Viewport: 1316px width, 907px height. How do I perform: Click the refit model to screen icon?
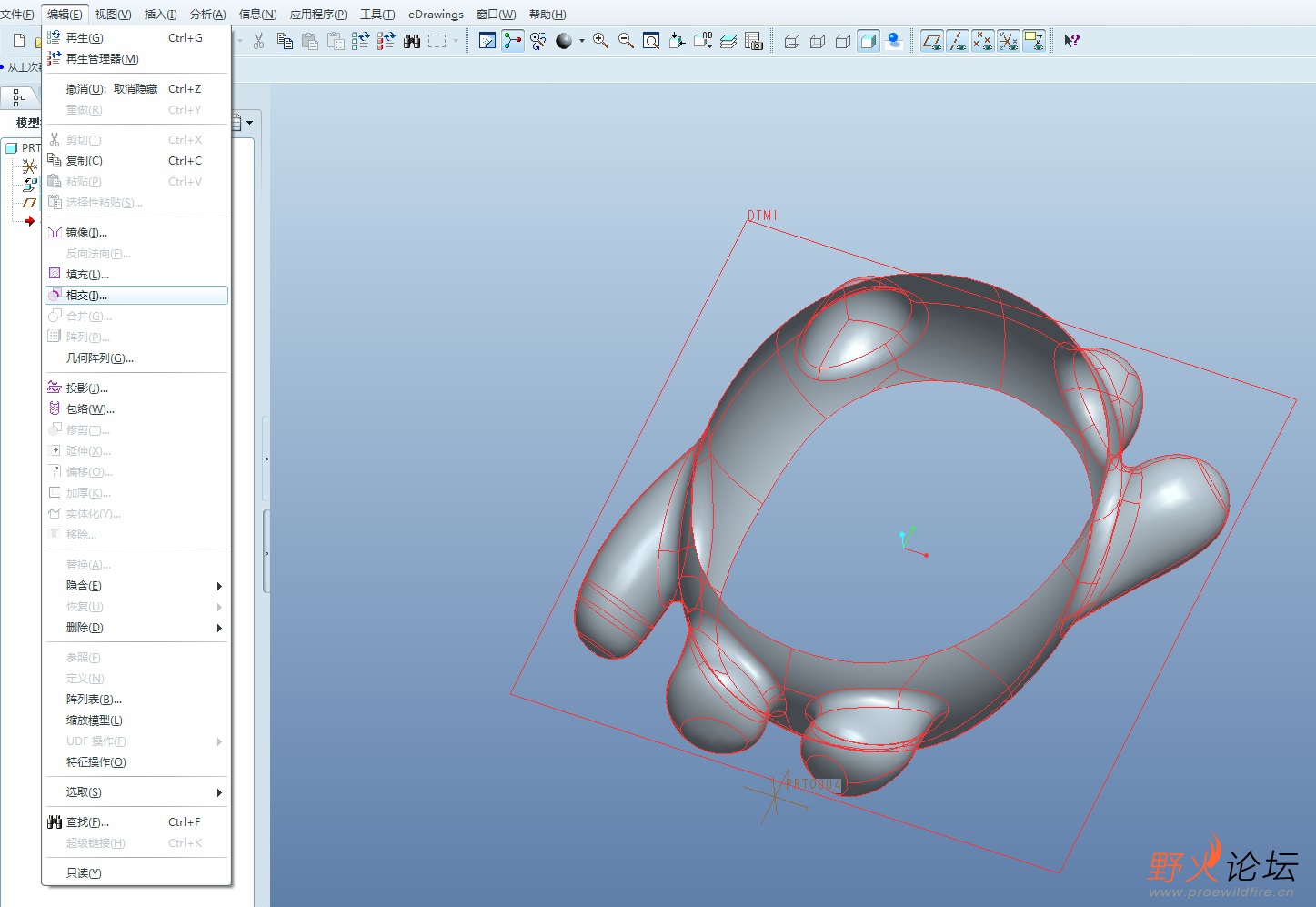coord(651,41)
